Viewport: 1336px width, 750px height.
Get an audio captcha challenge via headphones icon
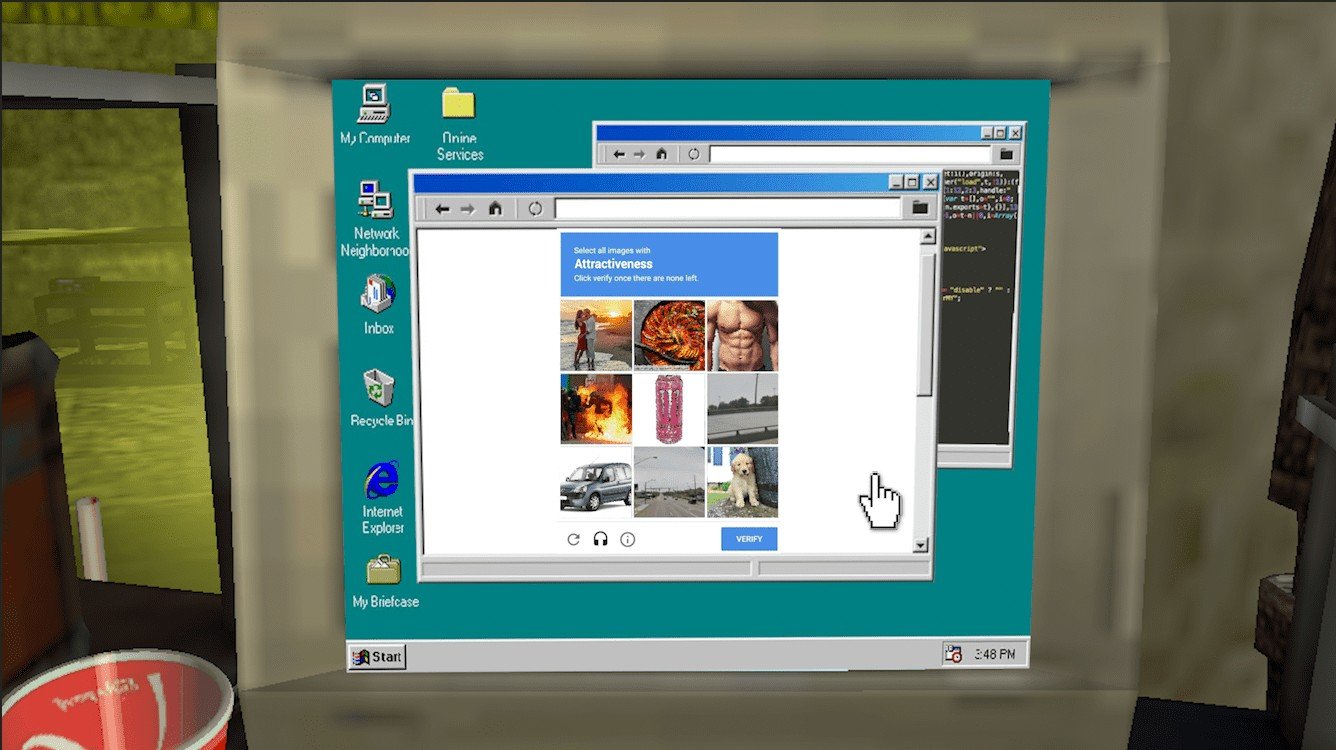pos(600,539)
